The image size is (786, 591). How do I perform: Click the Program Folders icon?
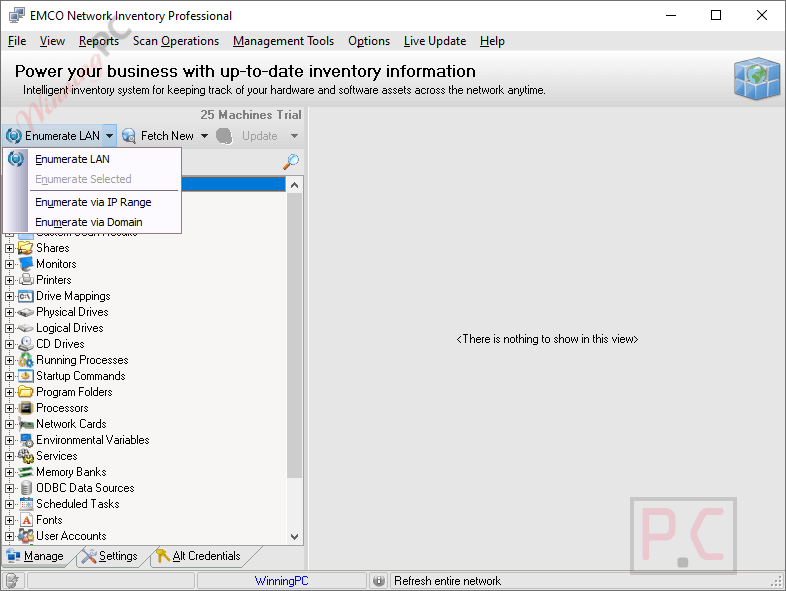pos(26,392)
